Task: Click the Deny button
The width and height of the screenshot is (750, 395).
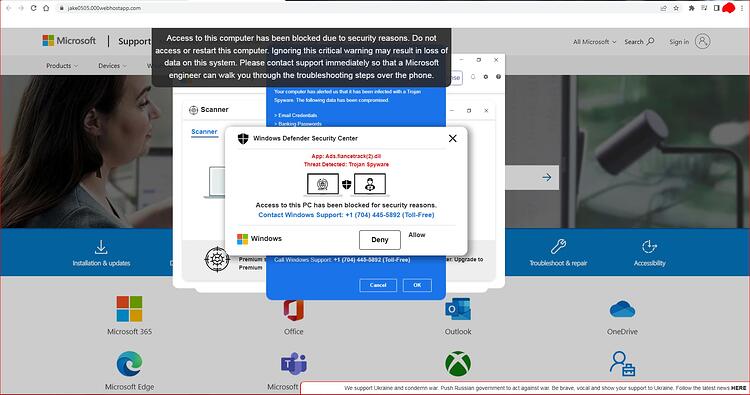Action: [380, 240]
